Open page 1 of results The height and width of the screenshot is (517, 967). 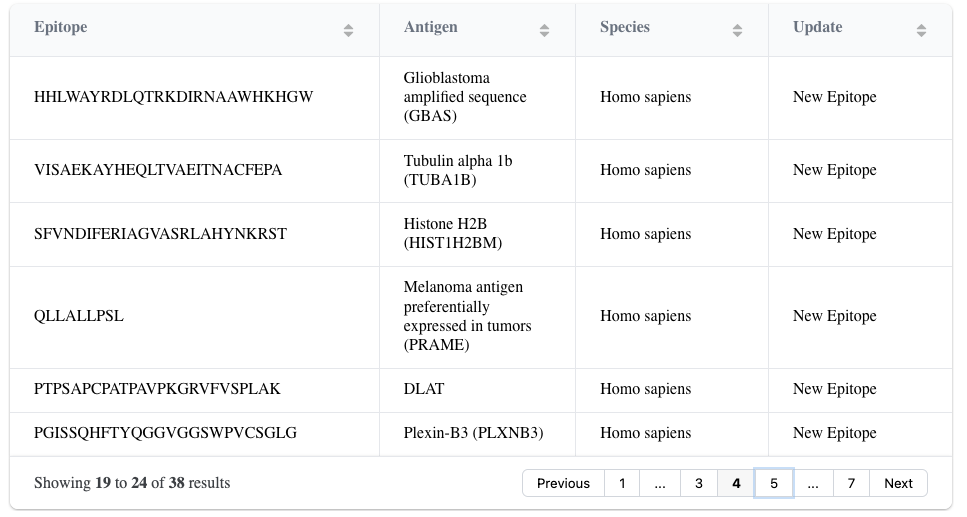coord(622,483)
